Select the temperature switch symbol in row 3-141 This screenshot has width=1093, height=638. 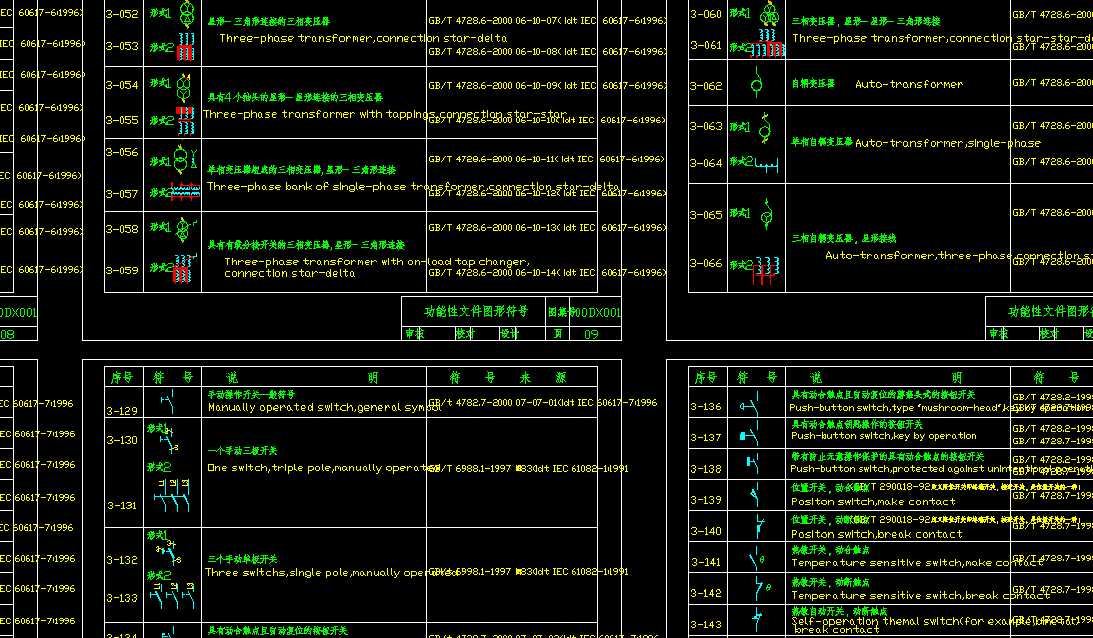pos(756,558)
